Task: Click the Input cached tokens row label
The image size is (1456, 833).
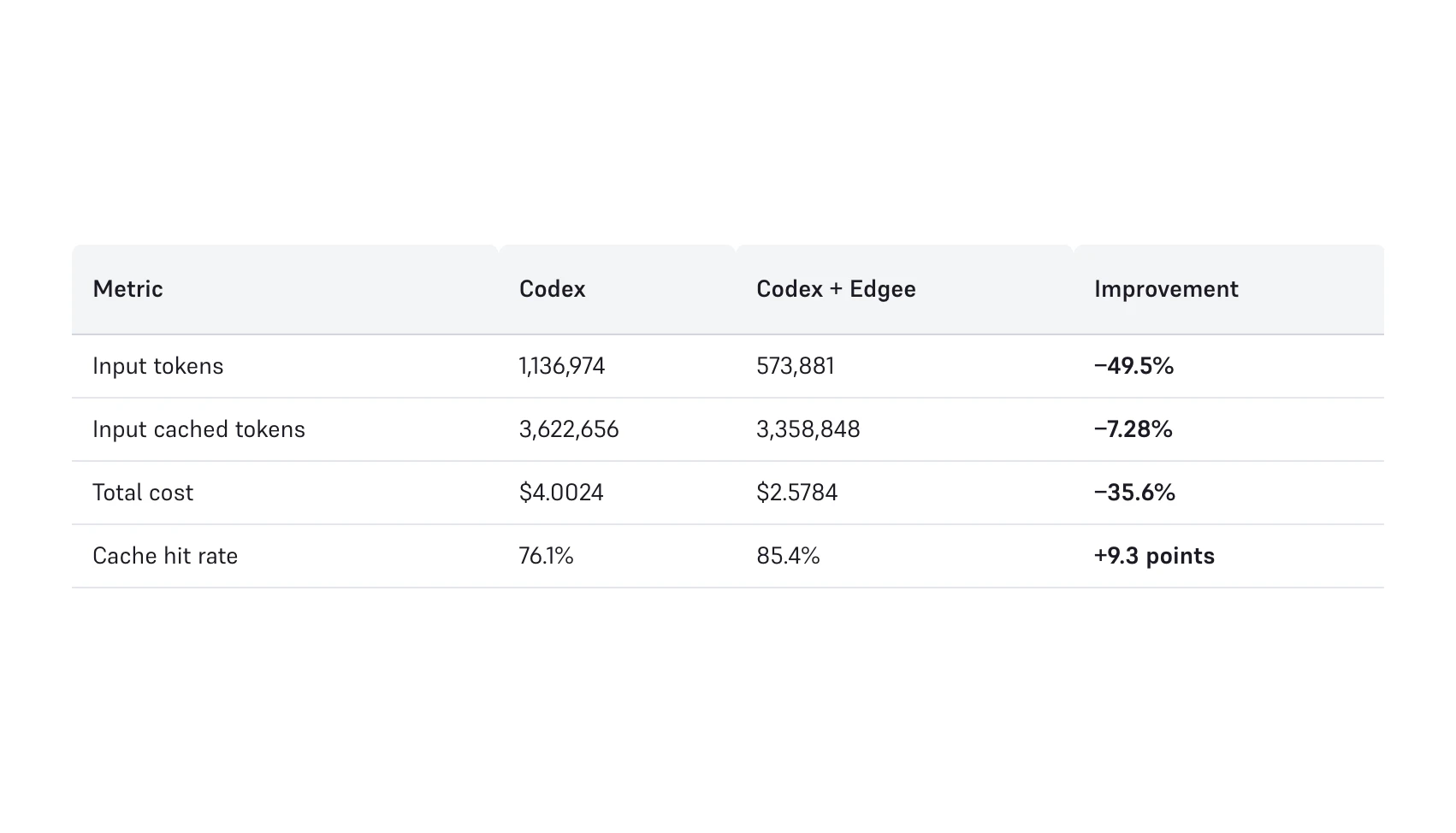Action: click(x=198, y=429)
